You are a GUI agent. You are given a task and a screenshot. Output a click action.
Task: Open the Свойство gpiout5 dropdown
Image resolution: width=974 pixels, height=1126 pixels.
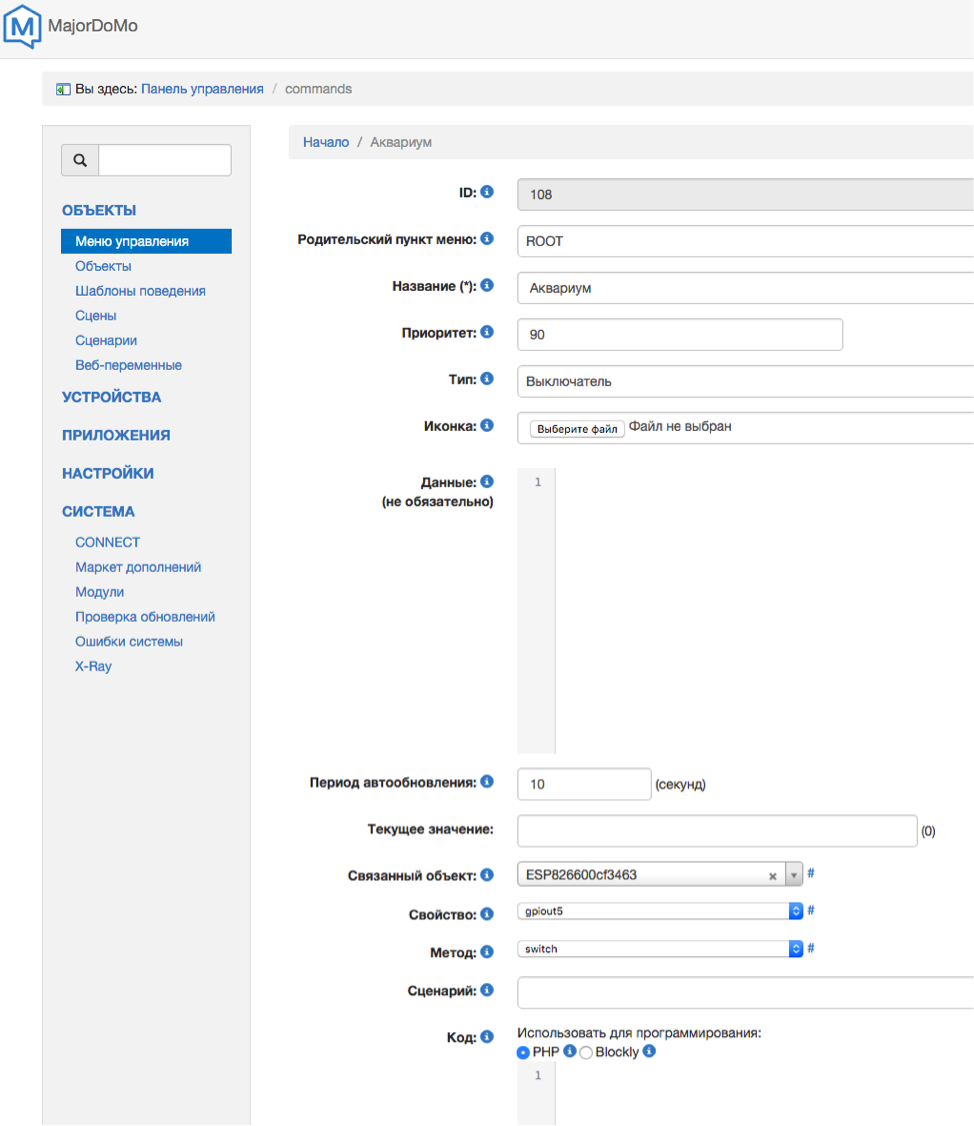click(x=796, y=911)
